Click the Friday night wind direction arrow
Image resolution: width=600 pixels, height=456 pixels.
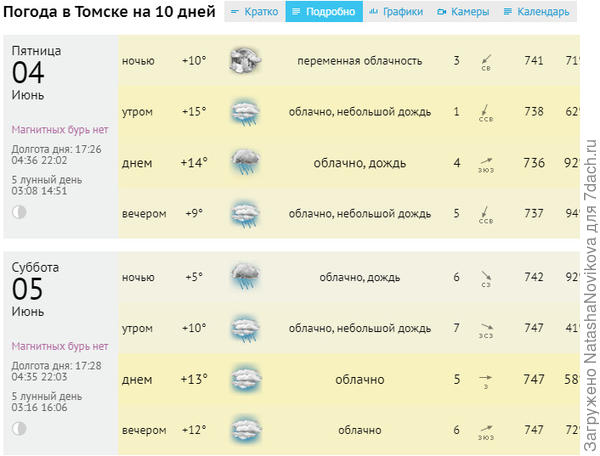(x=486, y=60)
